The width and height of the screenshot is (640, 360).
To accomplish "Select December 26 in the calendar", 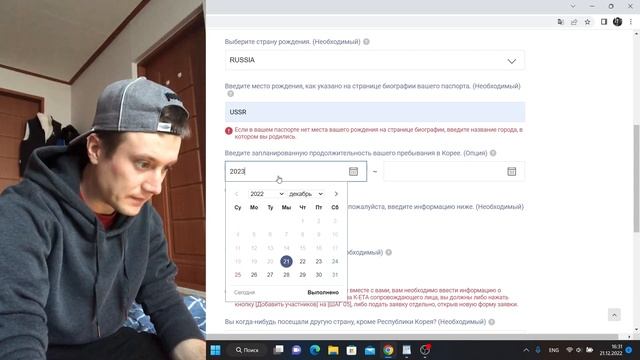I will coord(254,275).
